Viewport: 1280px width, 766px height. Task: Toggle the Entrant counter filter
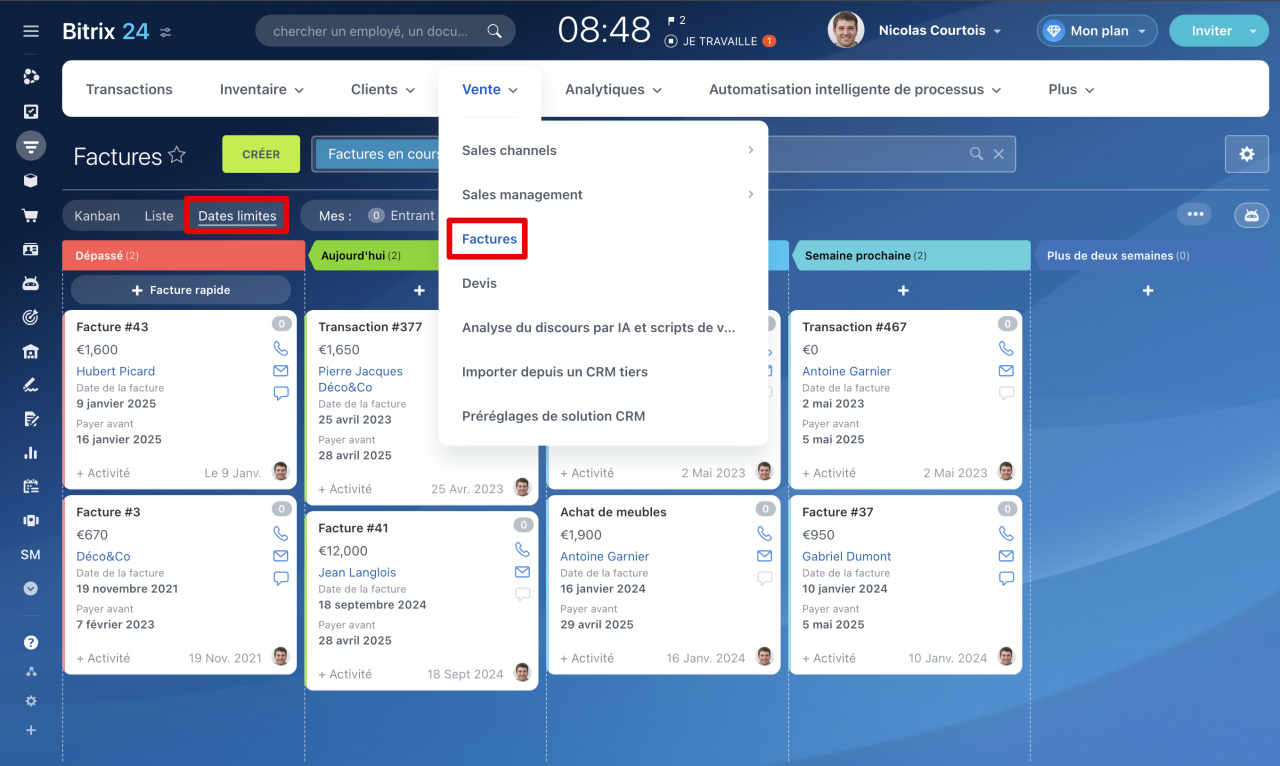(x=401, y=216)
